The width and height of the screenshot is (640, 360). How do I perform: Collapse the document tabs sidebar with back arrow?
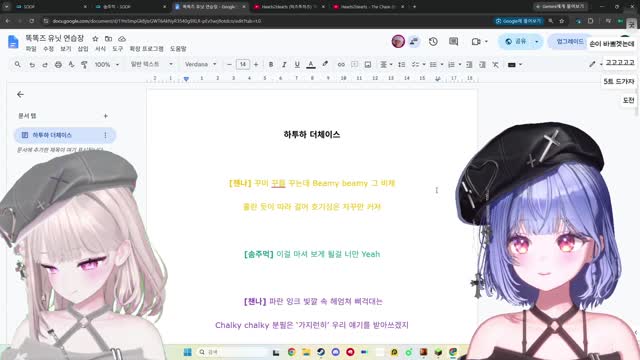20,95
